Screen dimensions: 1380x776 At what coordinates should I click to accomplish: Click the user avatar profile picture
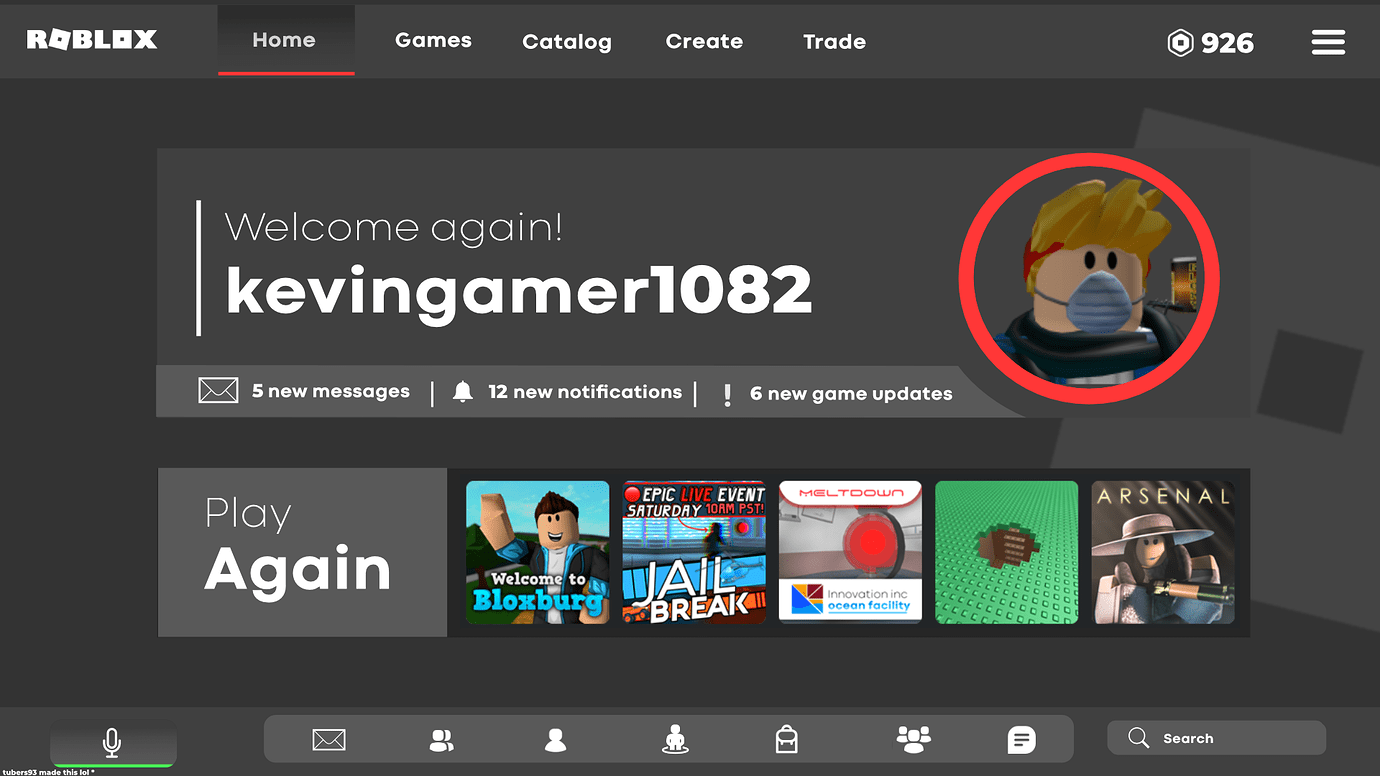(1089, 279)
